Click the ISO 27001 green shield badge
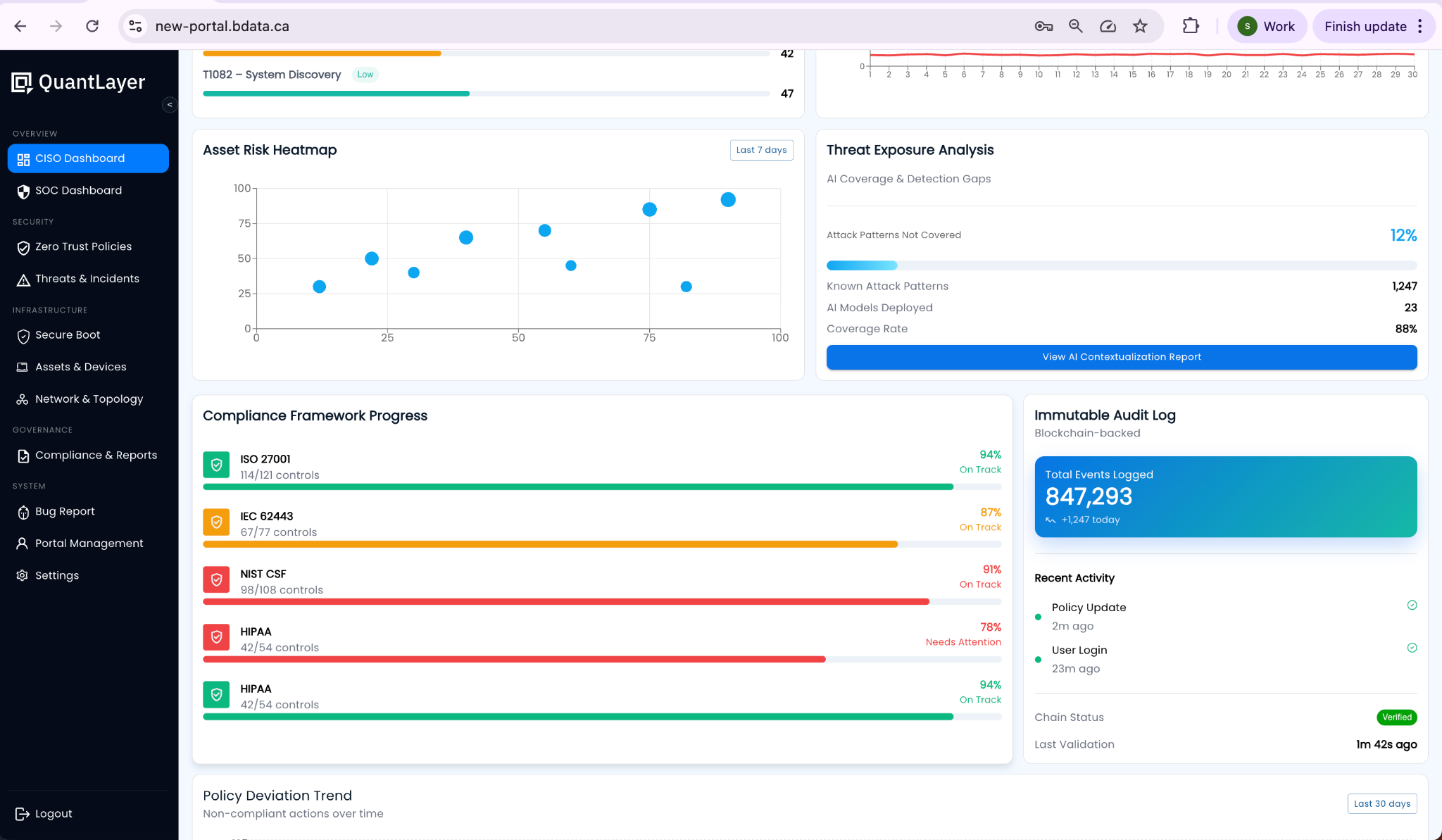Image resolution: width=1442 pixels, height=840 pixels. pyautogui.click(x=216, y=465)
